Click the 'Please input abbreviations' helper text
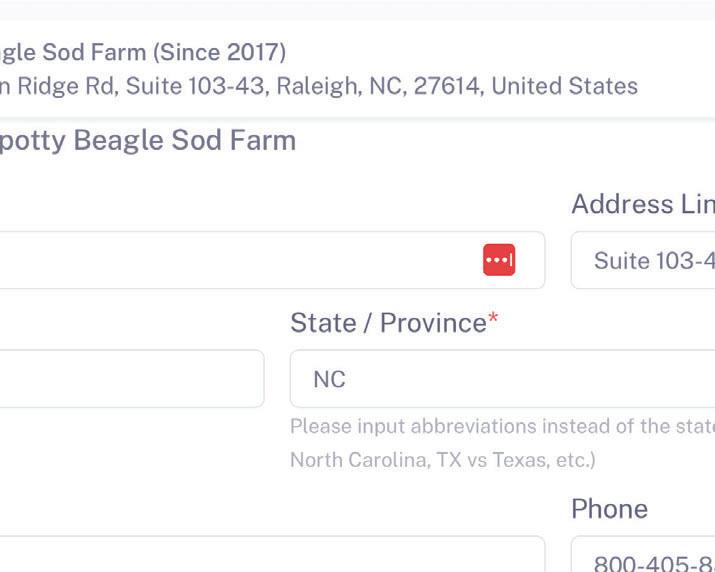 coord(500,426)
